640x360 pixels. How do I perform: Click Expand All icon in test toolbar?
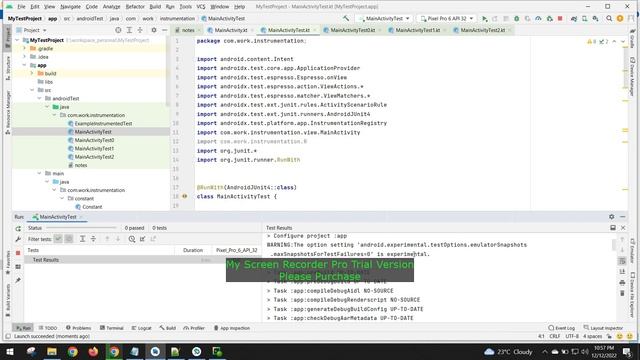pyautogui.click(x=82, y=239)
